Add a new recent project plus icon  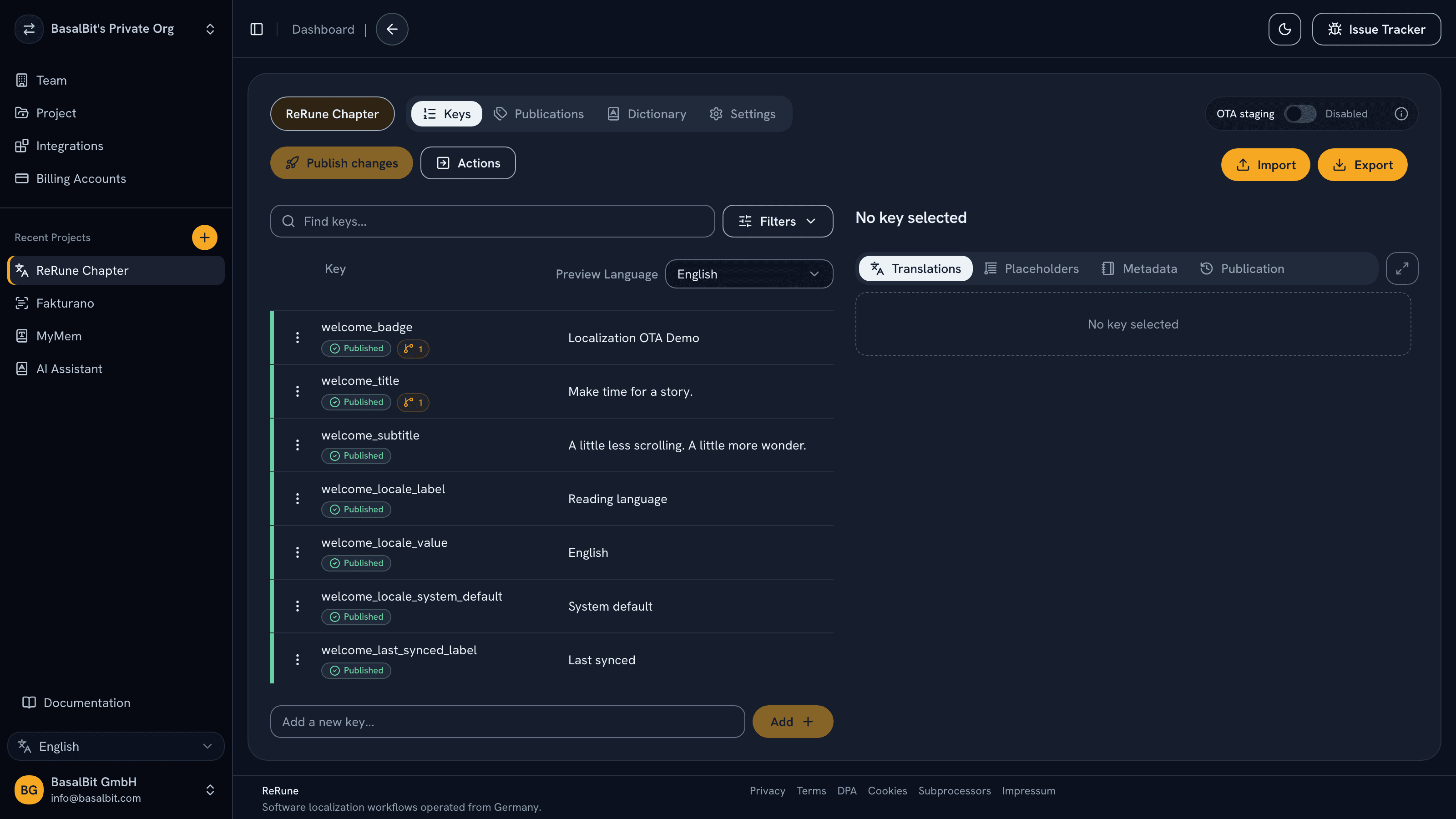pyautogui.click(x=205, y=238)
